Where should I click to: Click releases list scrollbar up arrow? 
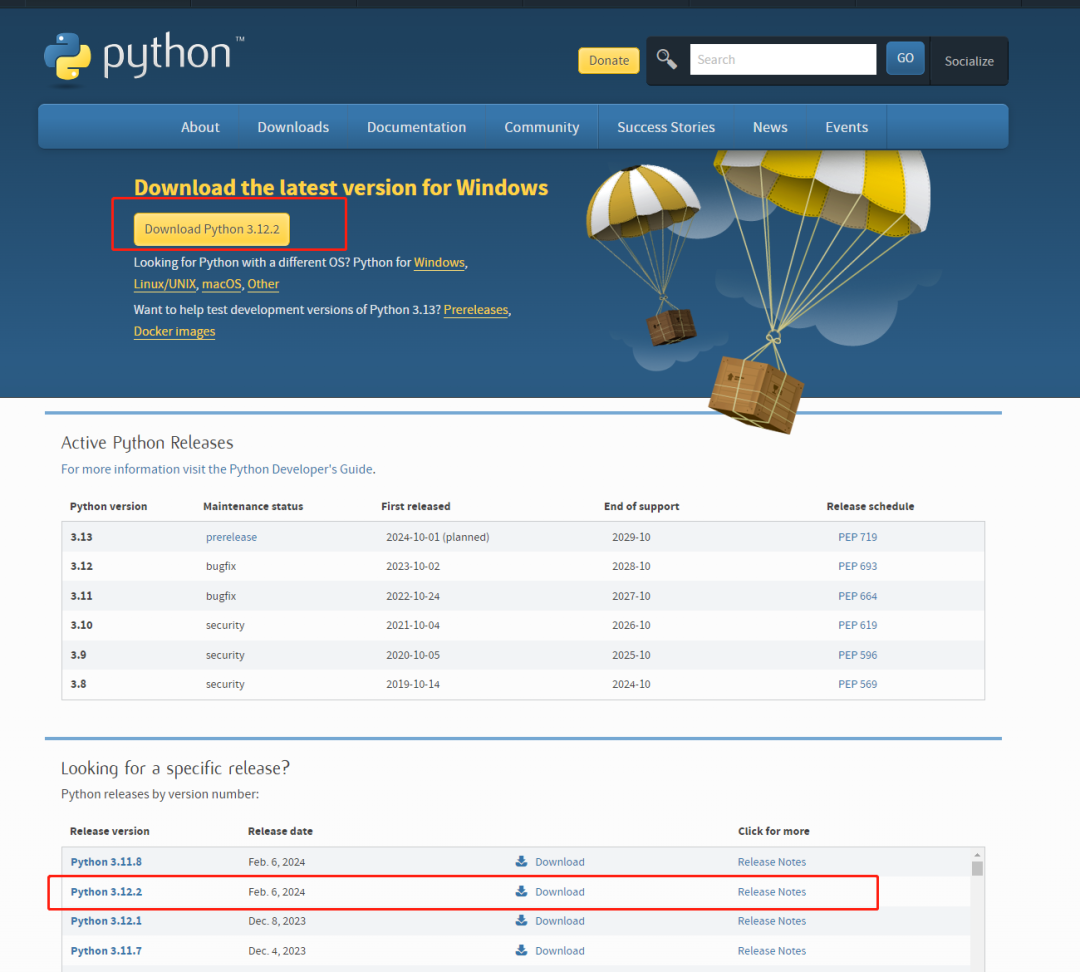(x=977, y=855)
